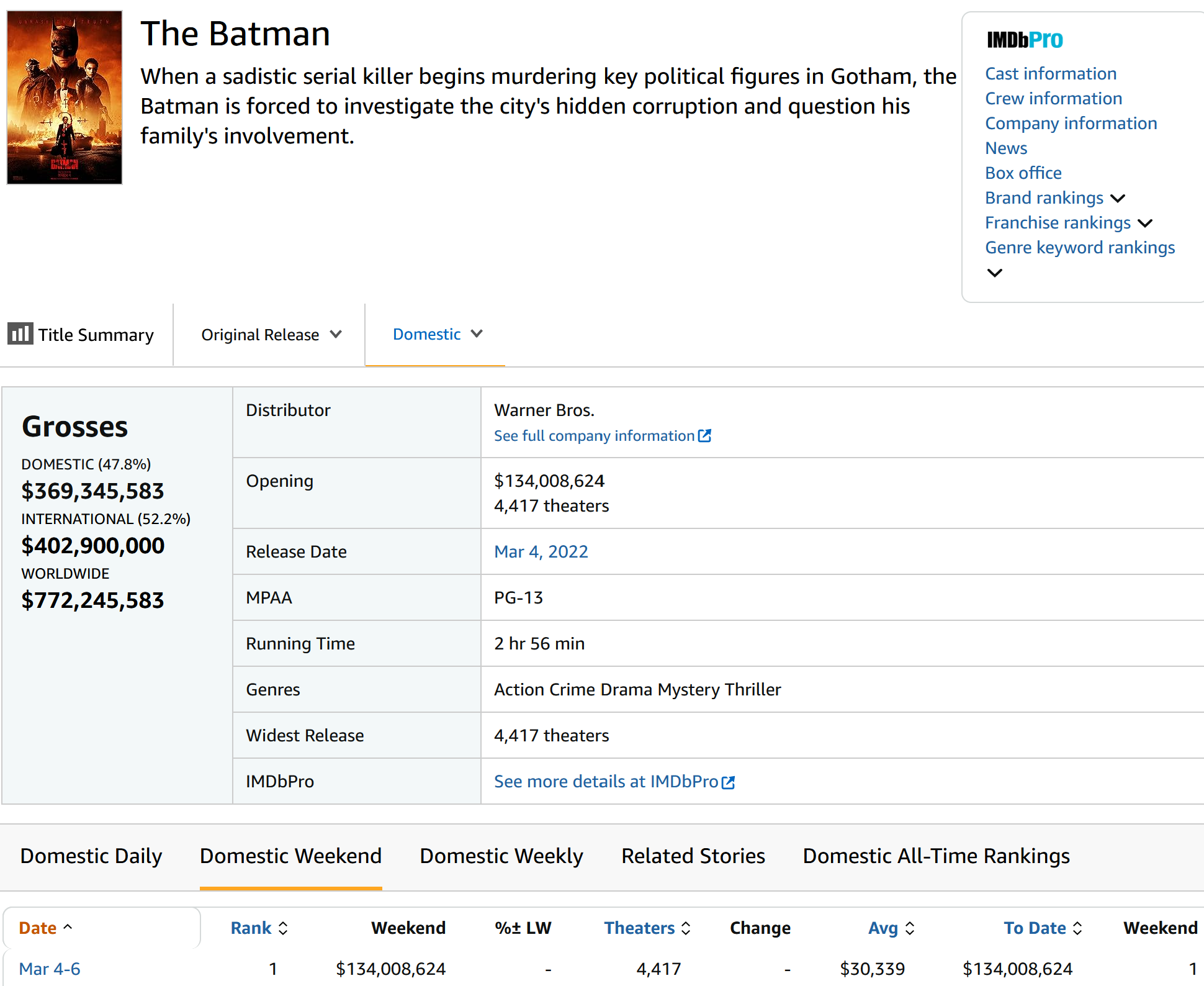Click the Warner Bros. distributor text
This screenshot has height=986, width=1204.
pos(544,410)
